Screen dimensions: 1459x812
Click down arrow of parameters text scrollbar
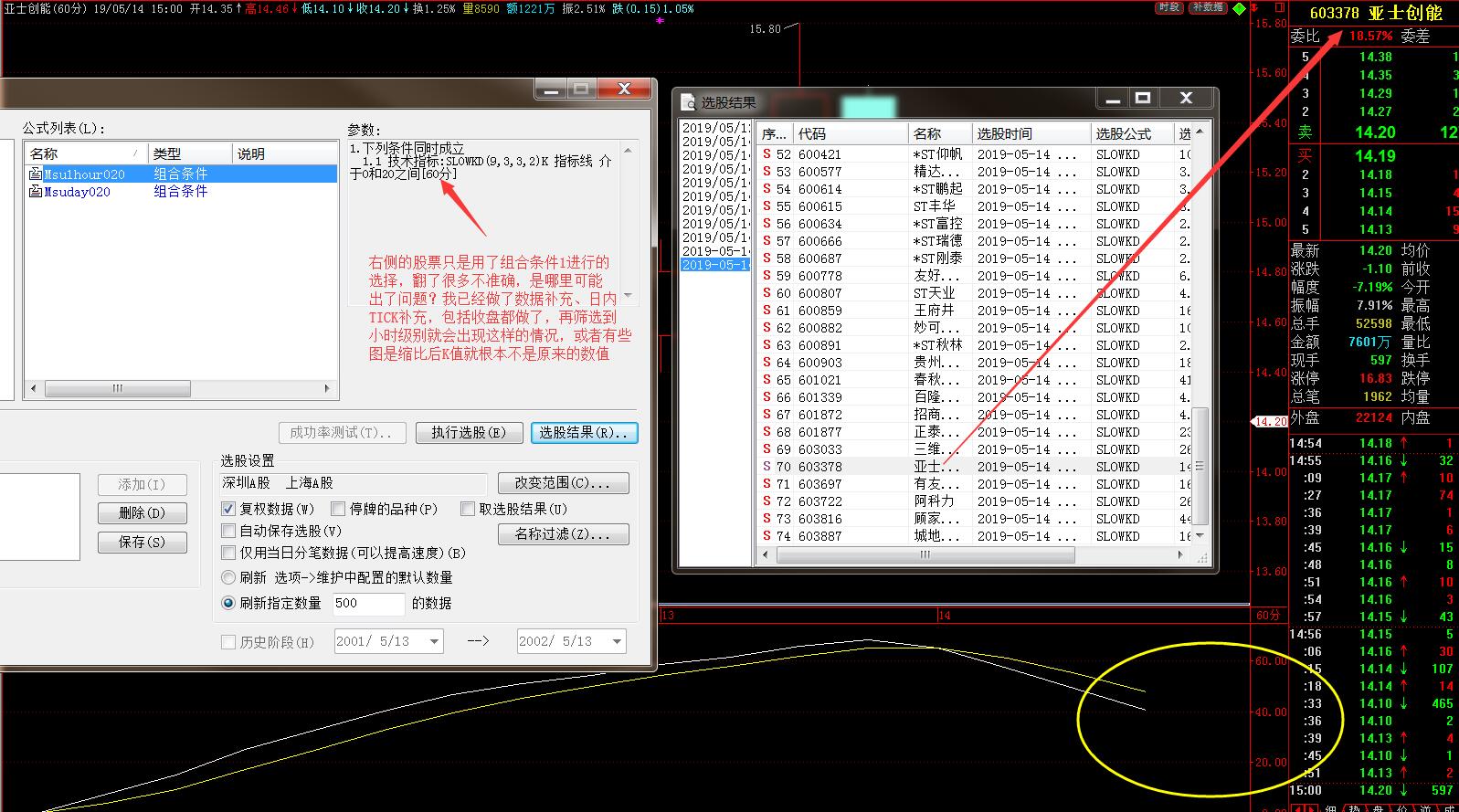[628, 296]
